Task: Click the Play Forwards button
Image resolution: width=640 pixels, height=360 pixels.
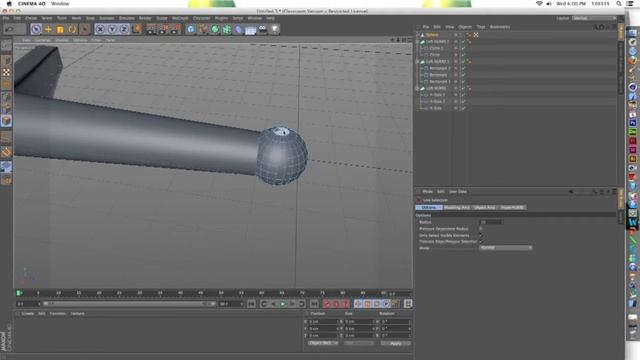Action: point(282,304)
